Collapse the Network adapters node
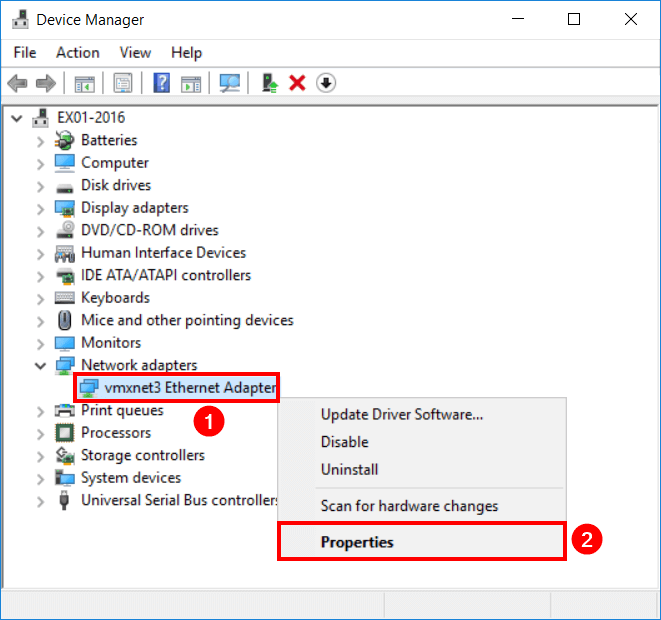The image size is (661, 620). pyautogui.click(x=41, y=366)
